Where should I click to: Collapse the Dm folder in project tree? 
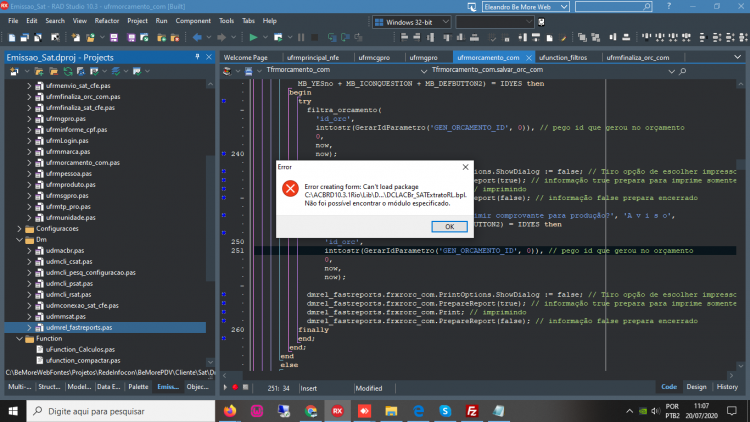20,240
